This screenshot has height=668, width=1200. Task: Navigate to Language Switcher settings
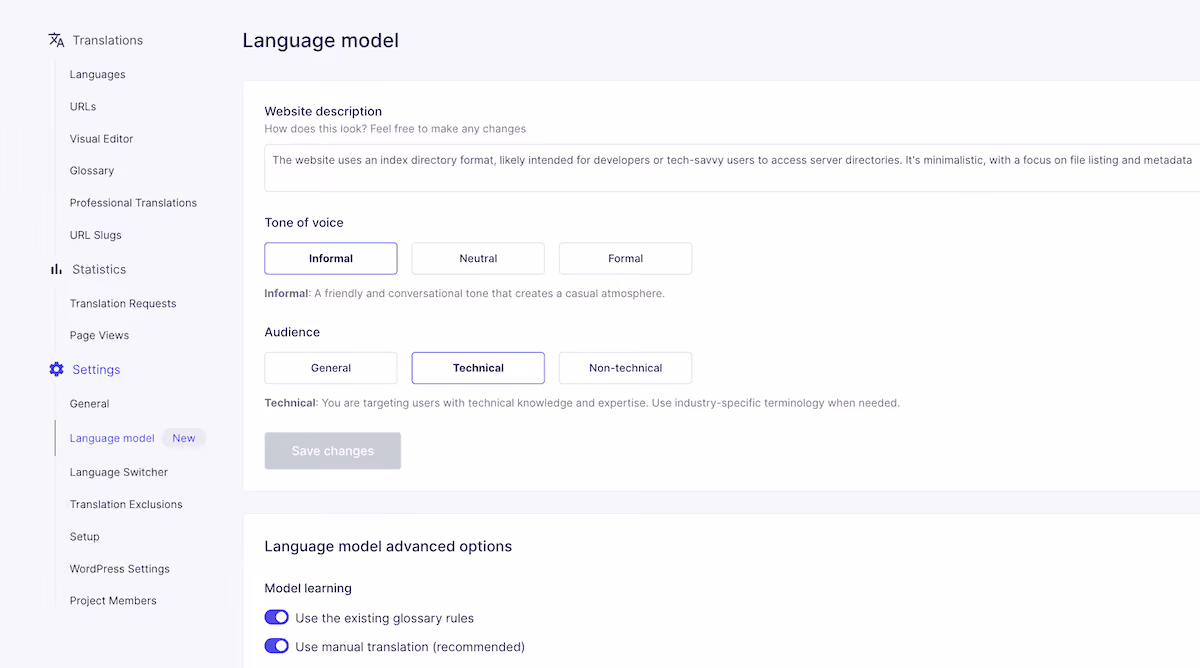tap(119, 472)
